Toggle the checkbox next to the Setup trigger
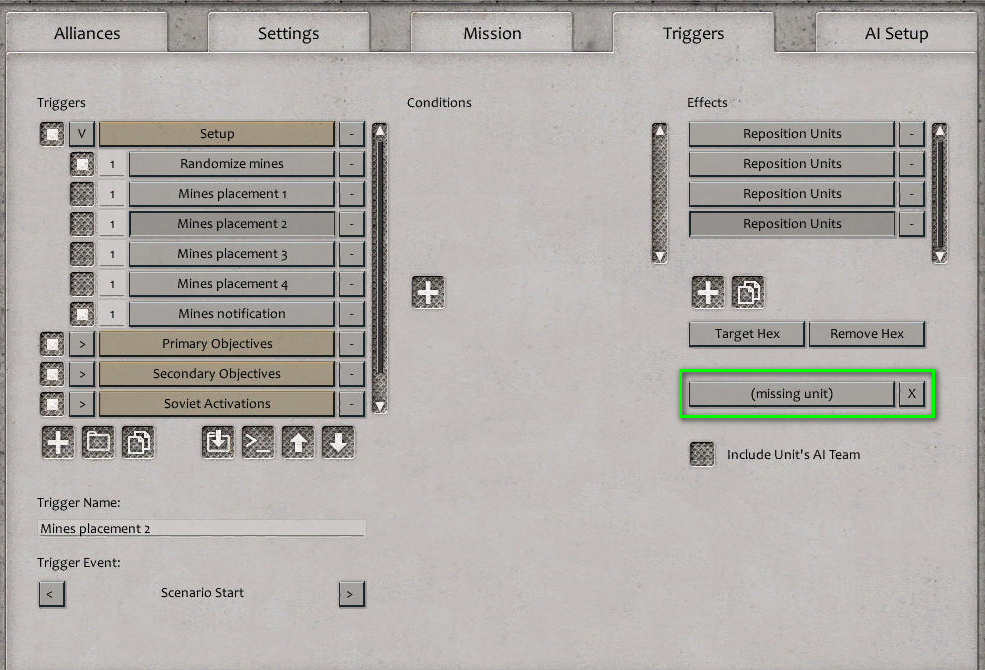Screen dimensions: 985x670 point(51,133)
